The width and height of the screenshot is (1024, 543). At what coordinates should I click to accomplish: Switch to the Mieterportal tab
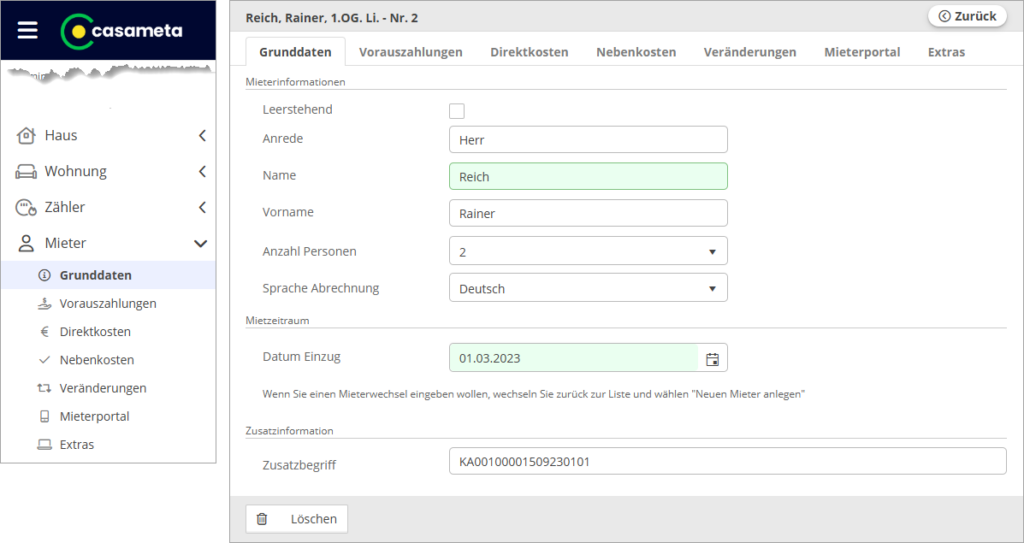(x=862, y=52)
